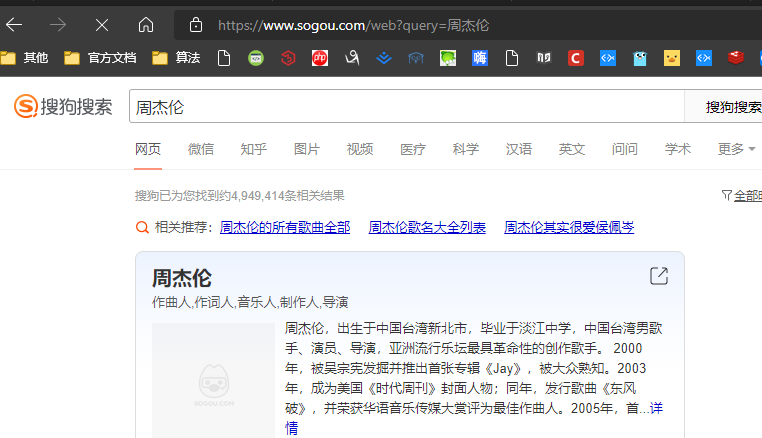Click the Sogou logo
The height and width of the screenshot is (438, 762).
click(x=63, y=106)
